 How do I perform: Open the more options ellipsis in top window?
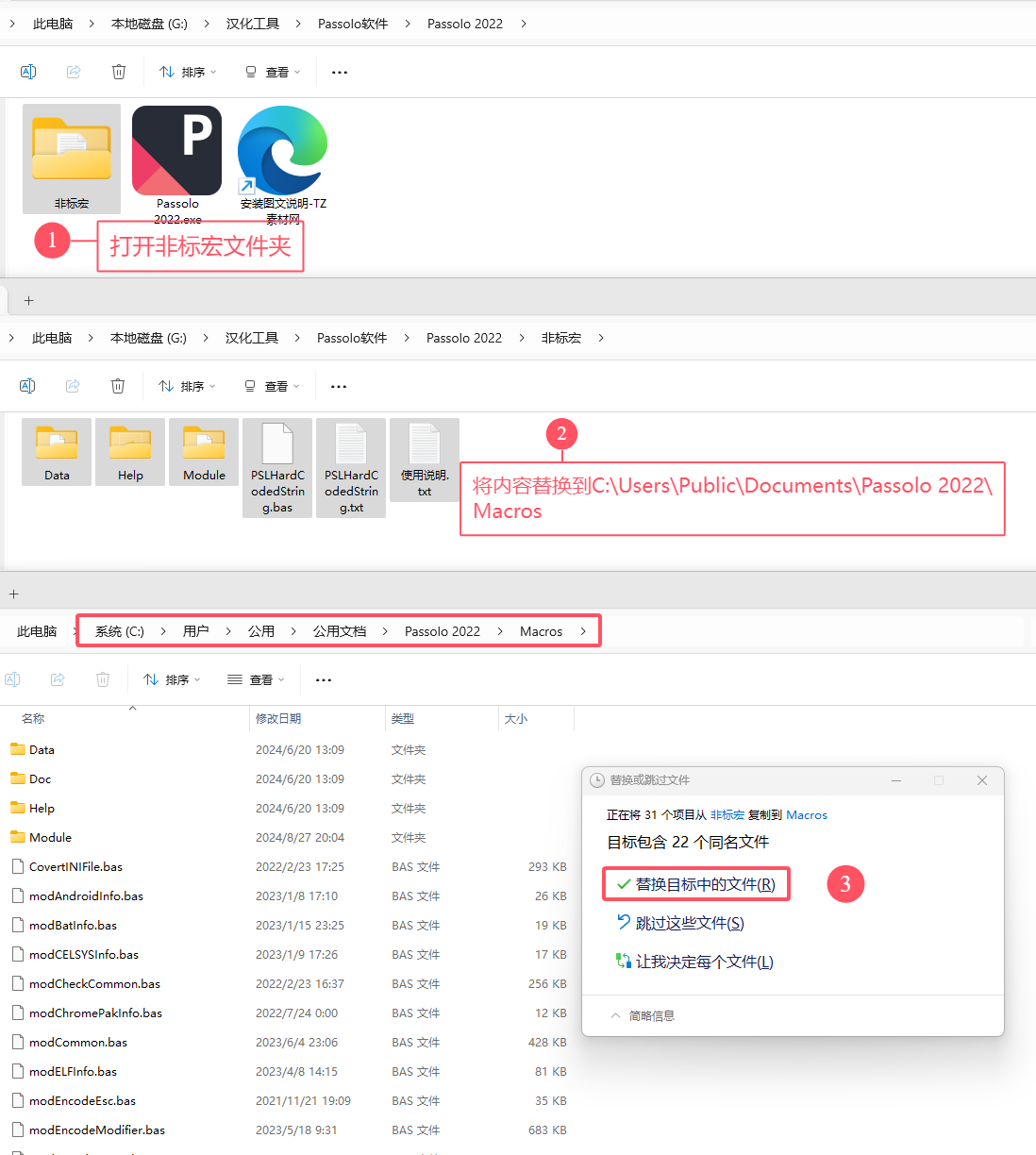340,72
